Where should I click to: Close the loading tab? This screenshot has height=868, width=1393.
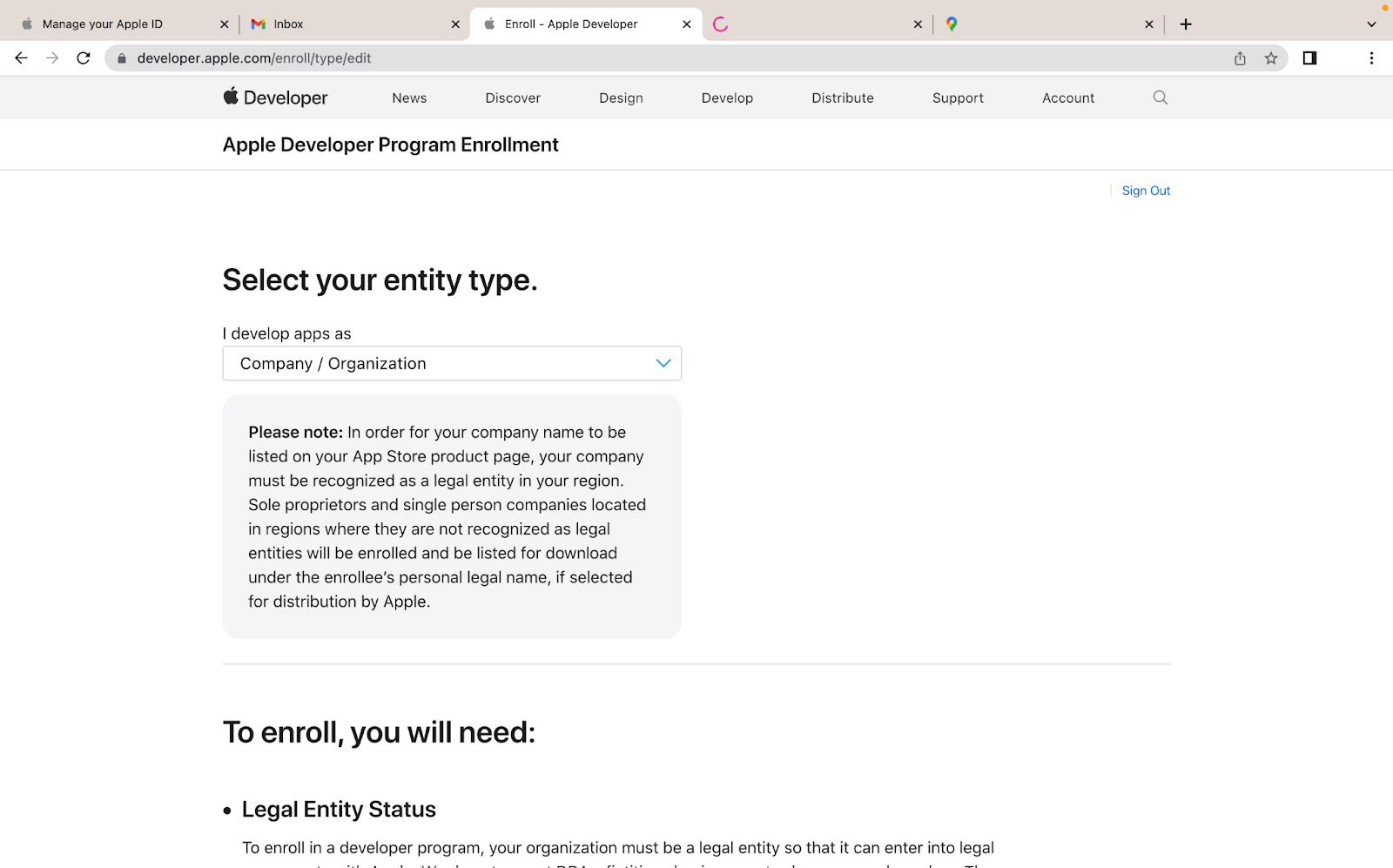tap(918, 24)
